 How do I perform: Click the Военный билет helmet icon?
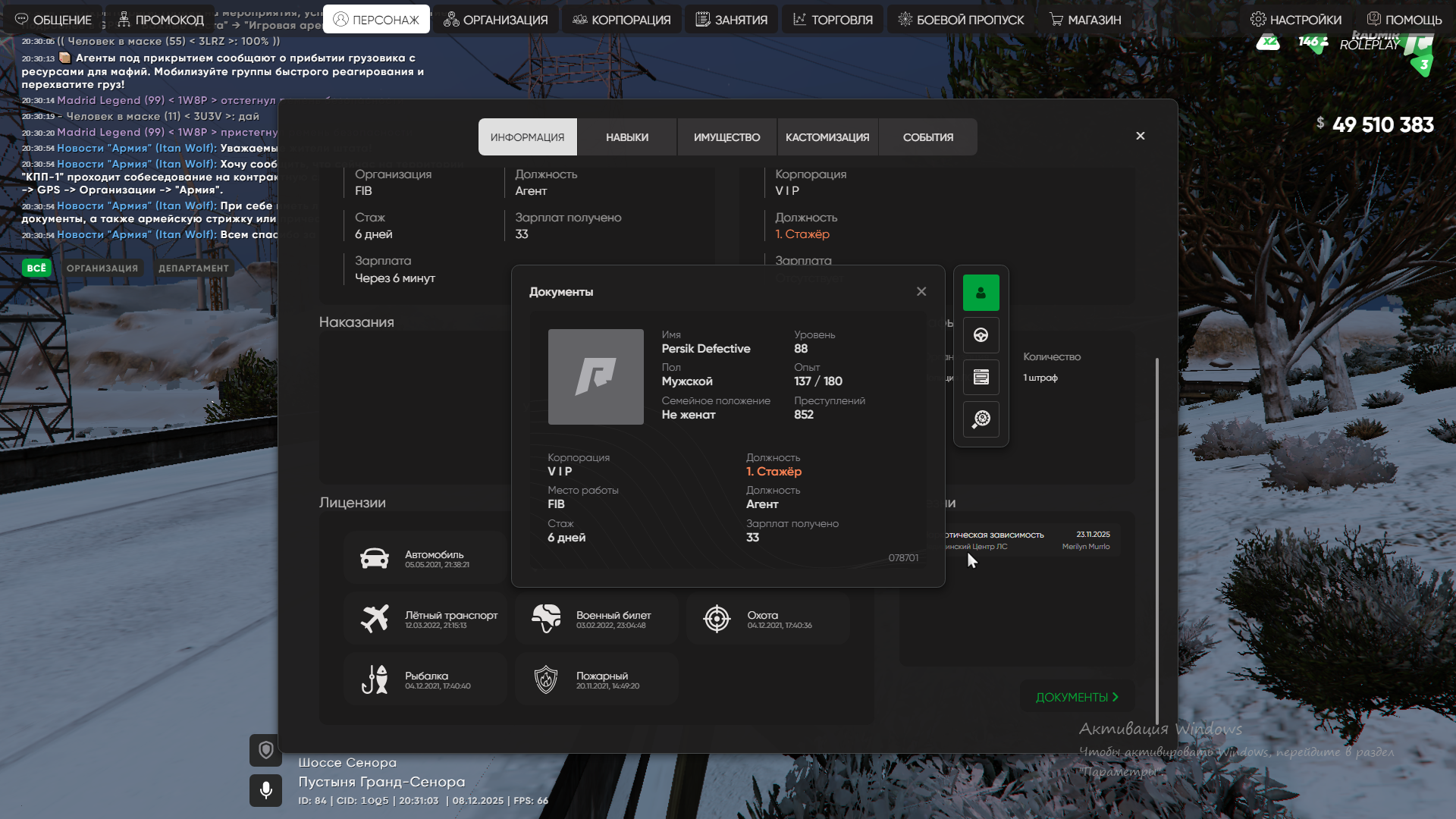[546, 619]
